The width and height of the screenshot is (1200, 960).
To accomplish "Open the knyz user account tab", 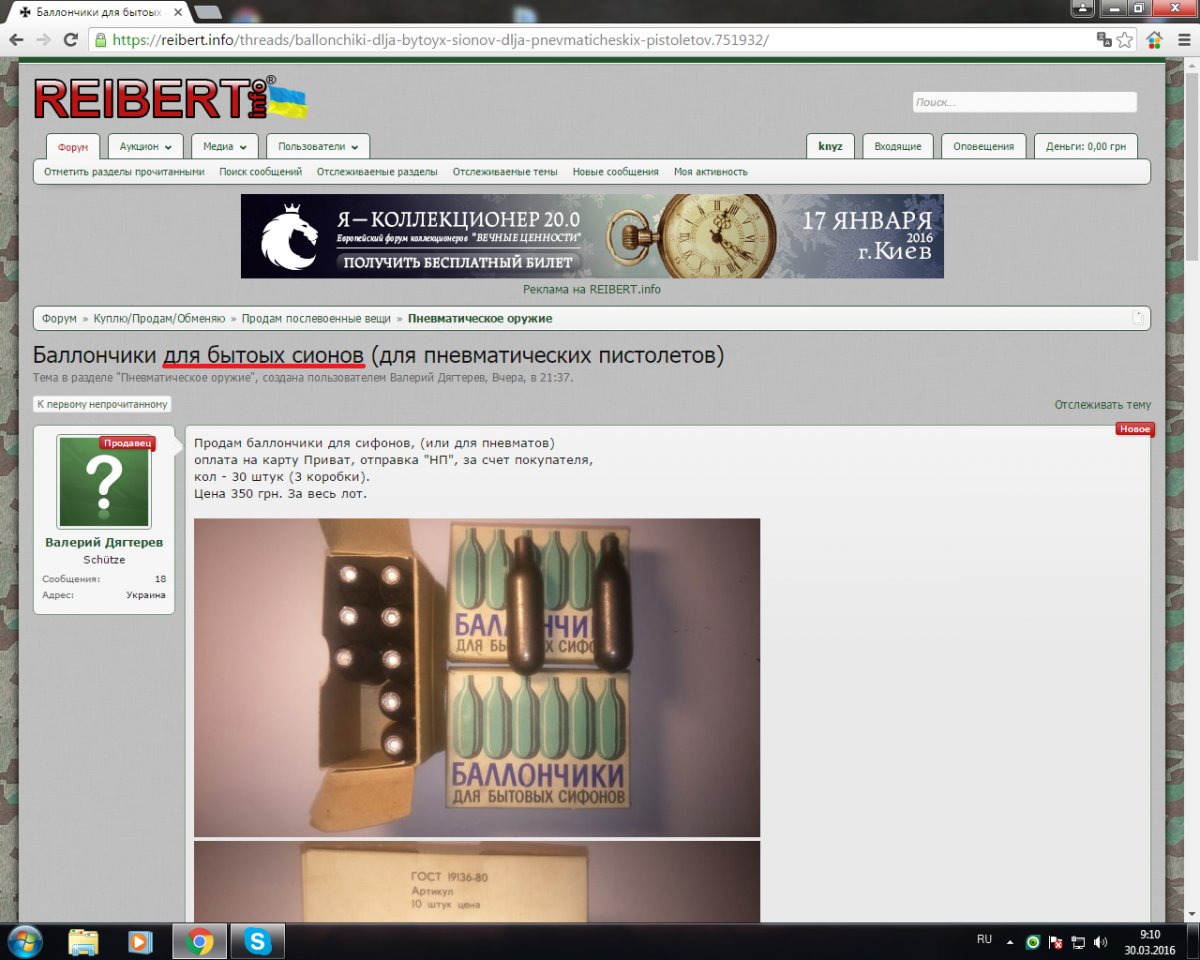I will [x=830, y=146].
